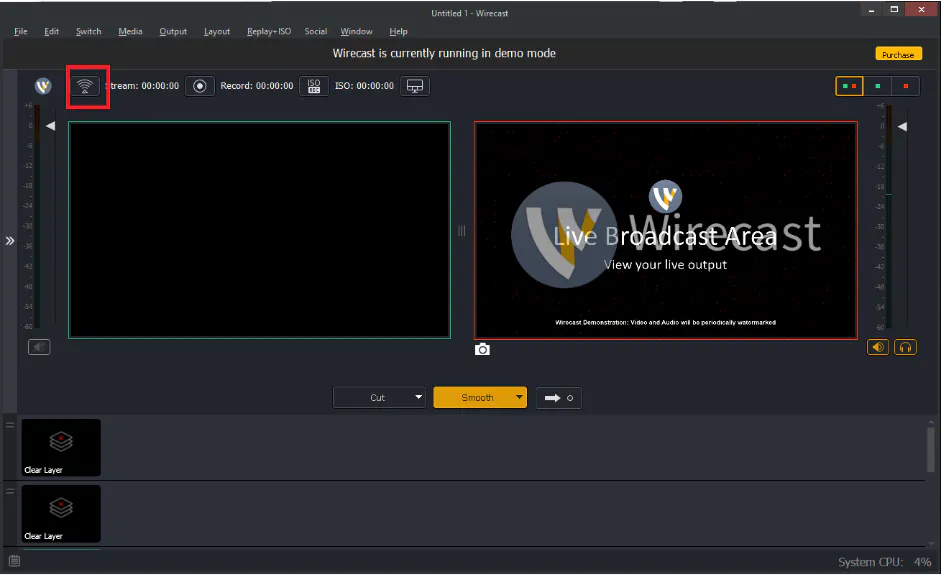Open the Replay+ISO menu
This screenshot has width=941, height=575.
click(x=269, y=31)
